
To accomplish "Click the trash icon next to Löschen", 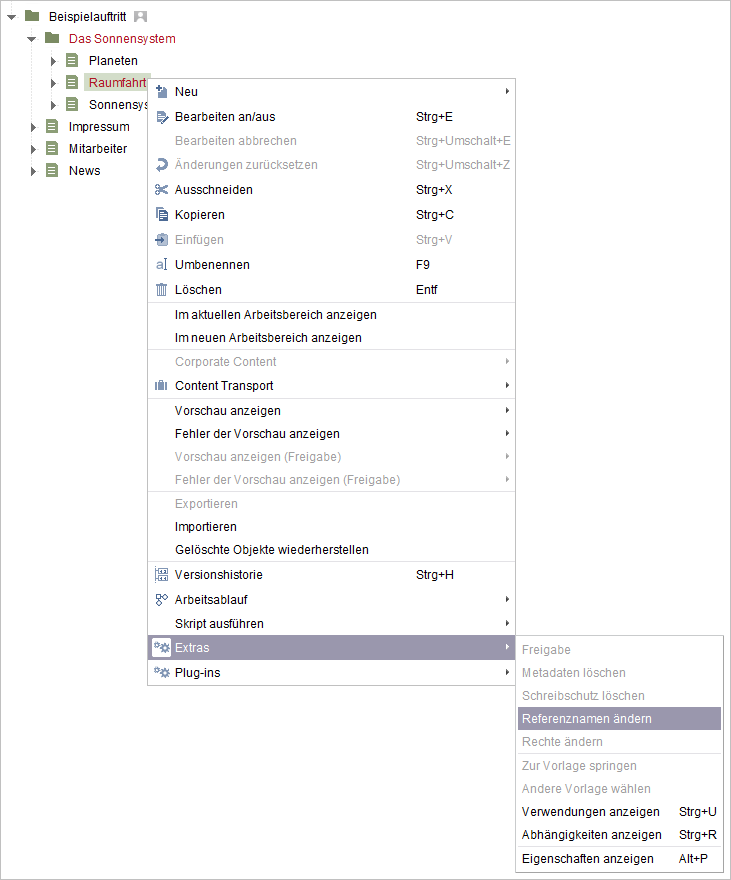I will 162,290.
